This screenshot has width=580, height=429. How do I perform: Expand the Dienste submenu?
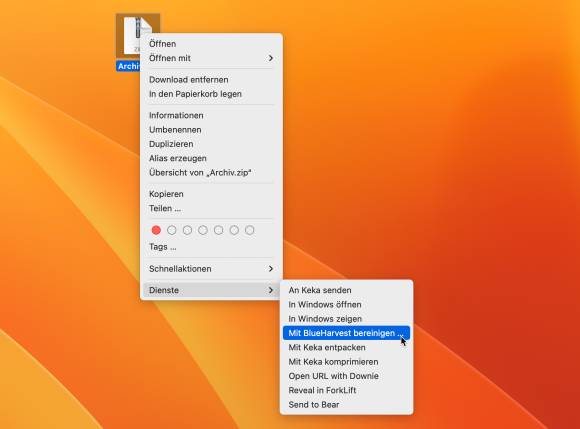coord(211,290)
